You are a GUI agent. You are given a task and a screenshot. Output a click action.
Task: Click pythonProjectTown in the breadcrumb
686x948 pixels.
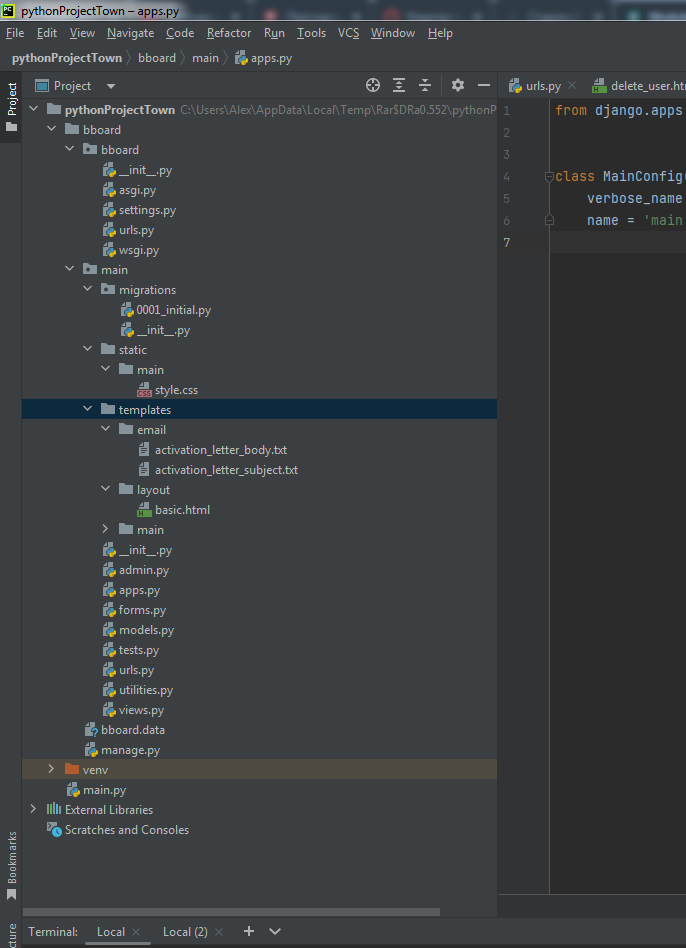tap(66, 58)
